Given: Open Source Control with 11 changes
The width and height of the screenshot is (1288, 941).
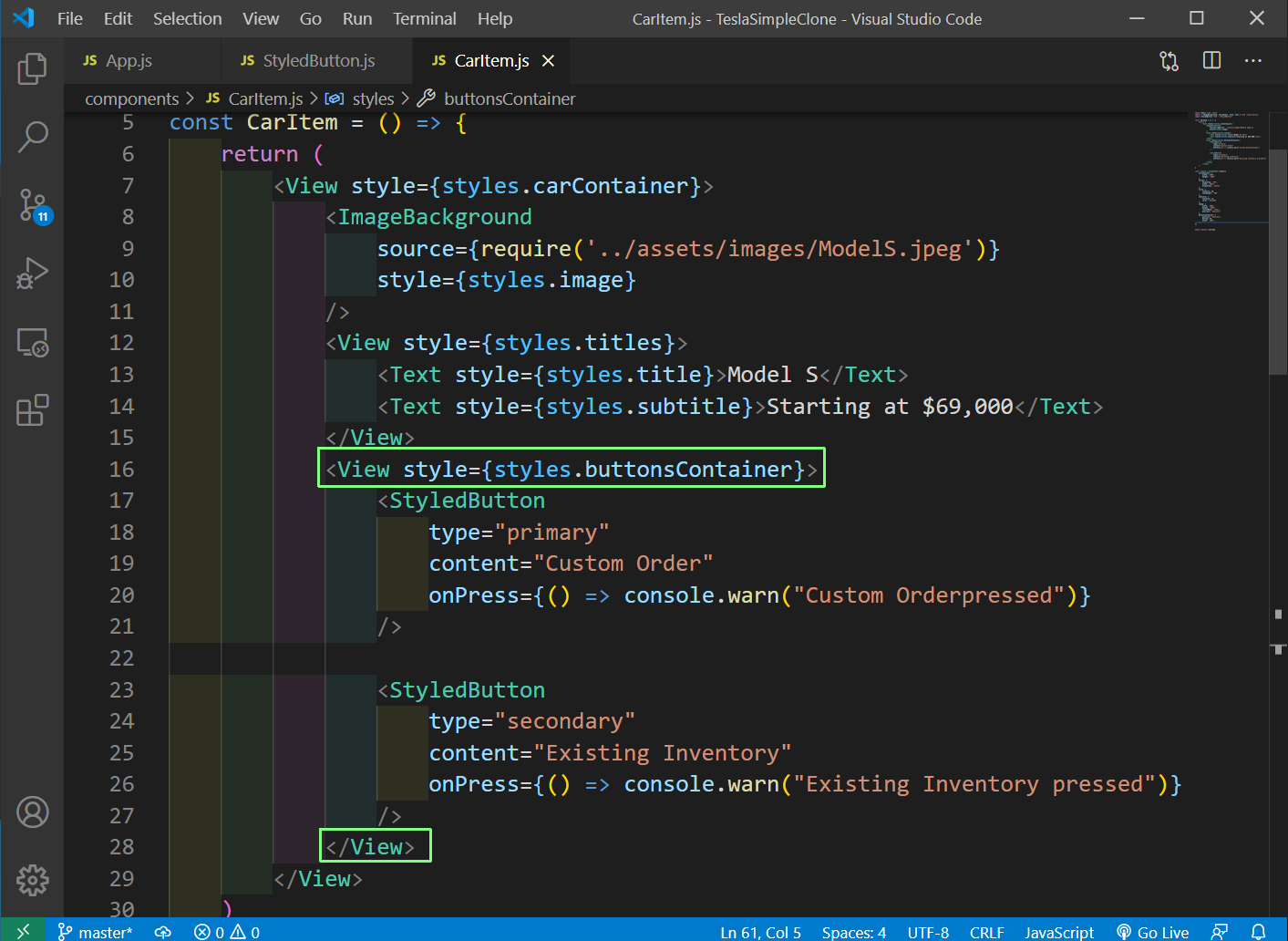Looking at the screenshot, I should (x=32, y=205).
